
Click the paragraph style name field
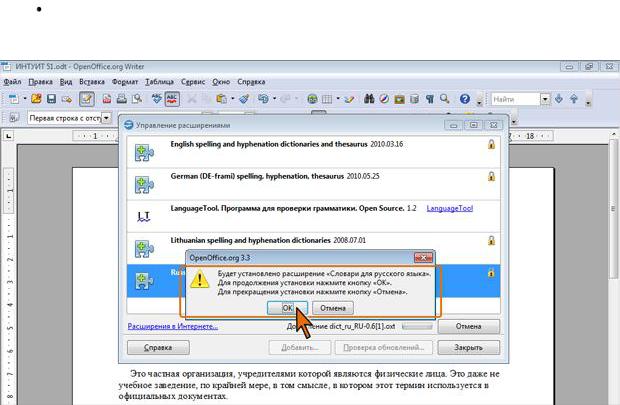pos(65,118)
